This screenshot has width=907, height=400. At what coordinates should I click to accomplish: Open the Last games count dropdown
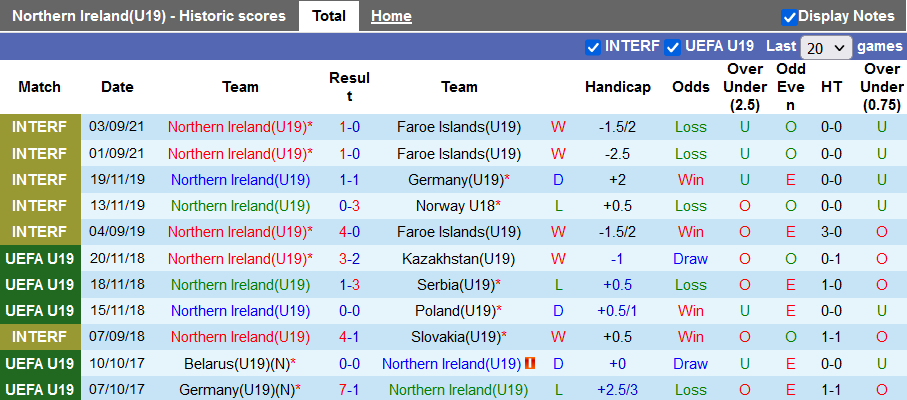pos(826,47)
